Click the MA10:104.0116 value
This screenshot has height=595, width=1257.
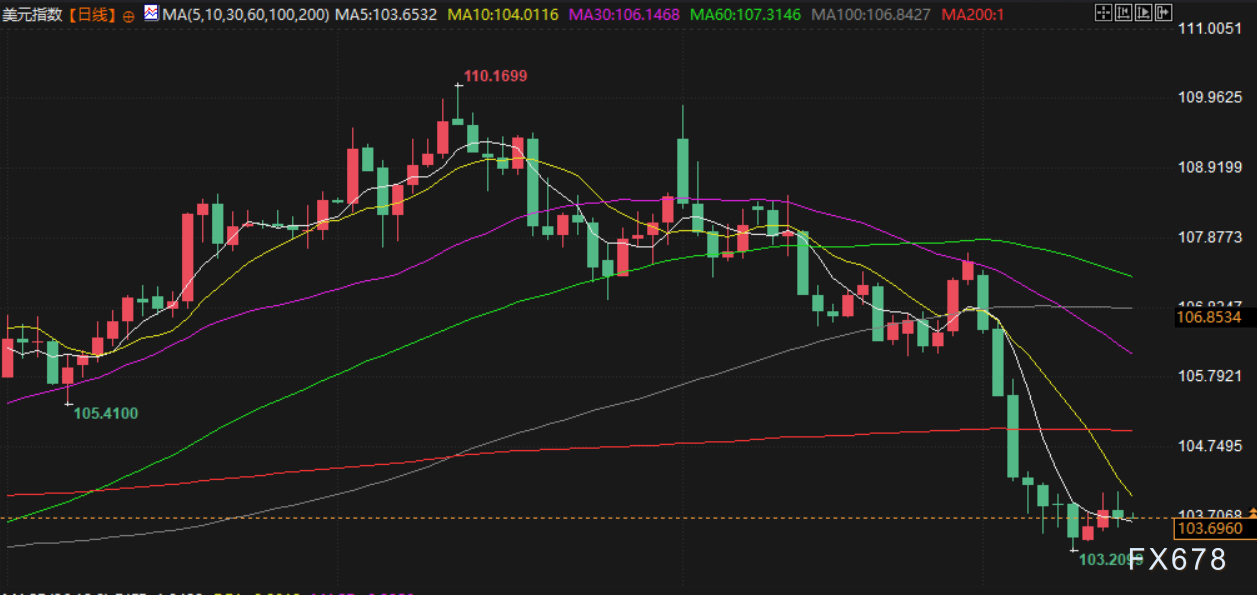(504, 15)
